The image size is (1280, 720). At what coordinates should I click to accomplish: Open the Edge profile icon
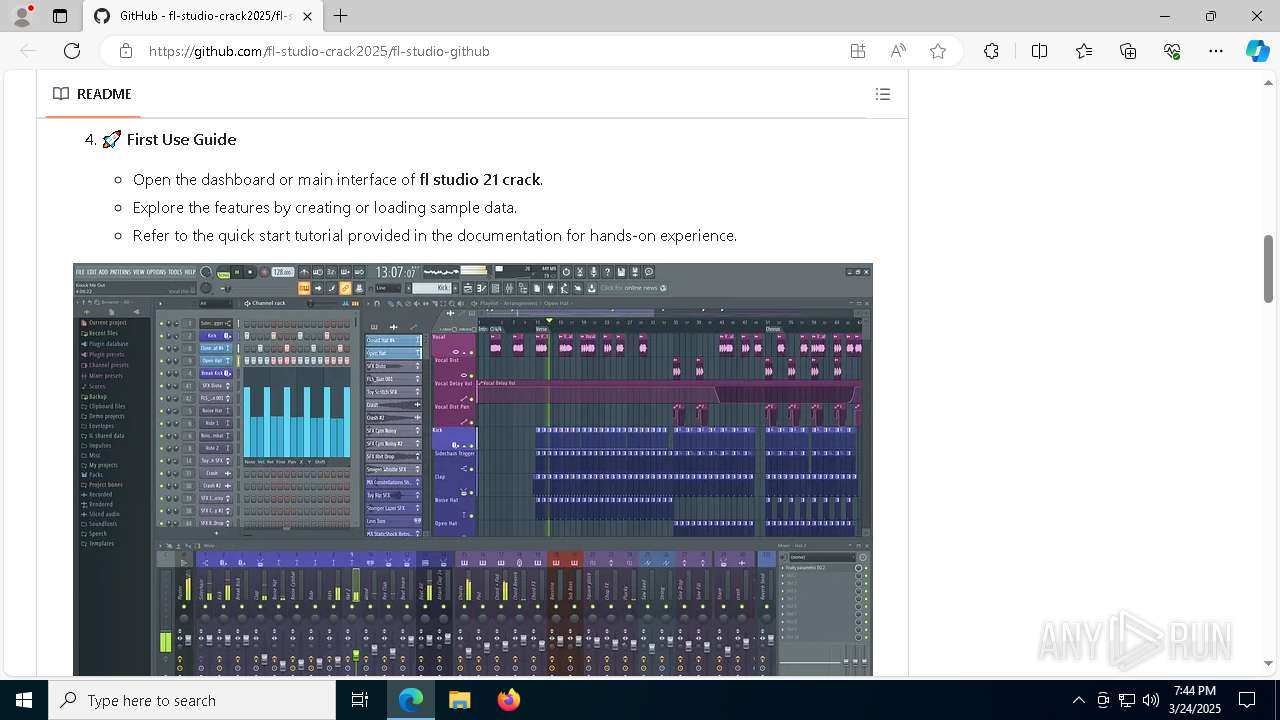[22, 16]
